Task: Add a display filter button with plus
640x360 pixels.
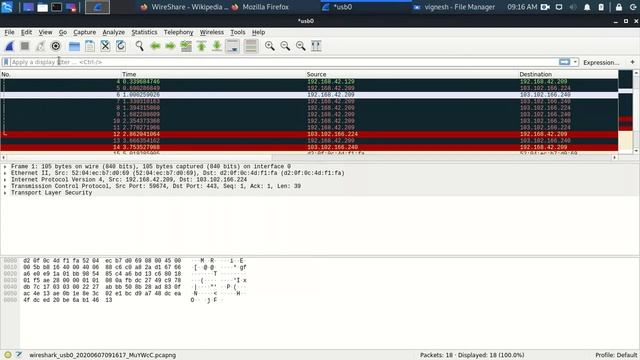Action: (x=632, y=62)
